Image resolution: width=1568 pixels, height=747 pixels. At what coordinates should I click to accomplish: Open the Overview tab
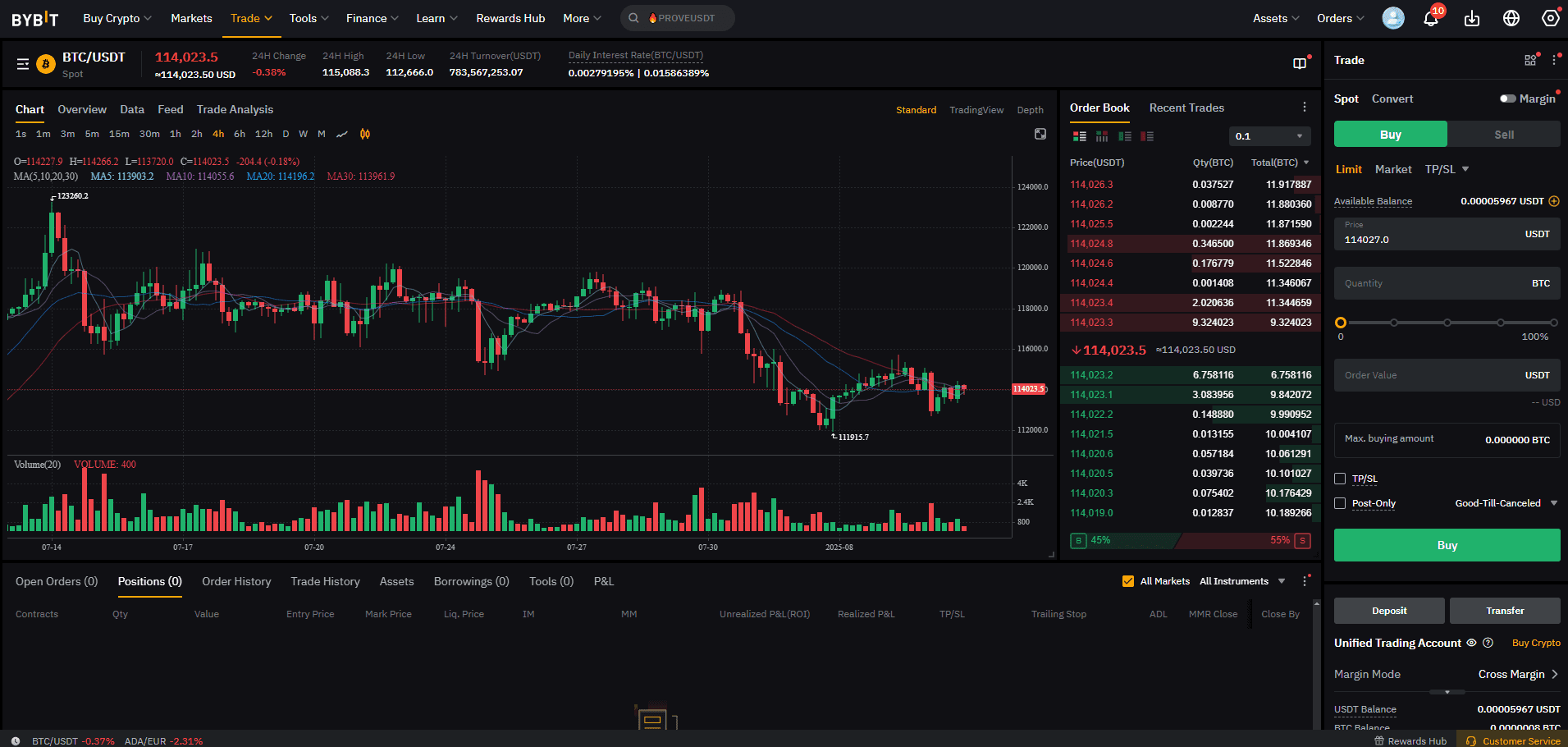[x=82, y=109]
